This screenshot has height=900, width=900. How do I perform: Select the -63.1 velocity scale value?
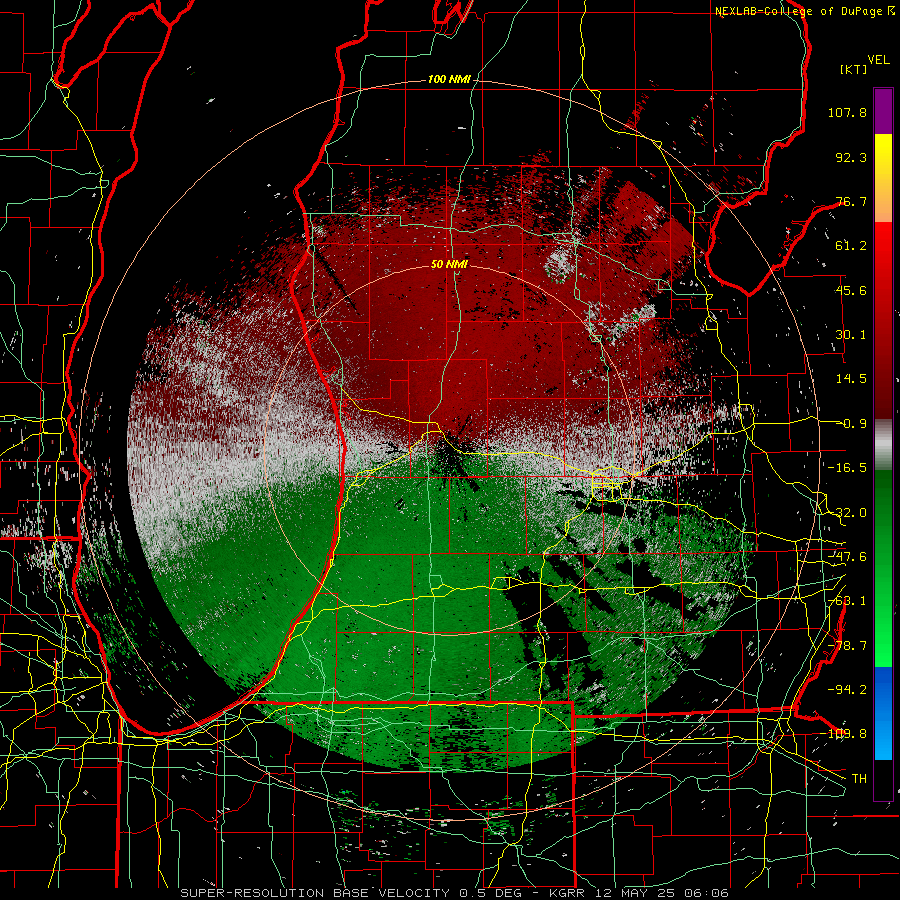coord(847,601)
